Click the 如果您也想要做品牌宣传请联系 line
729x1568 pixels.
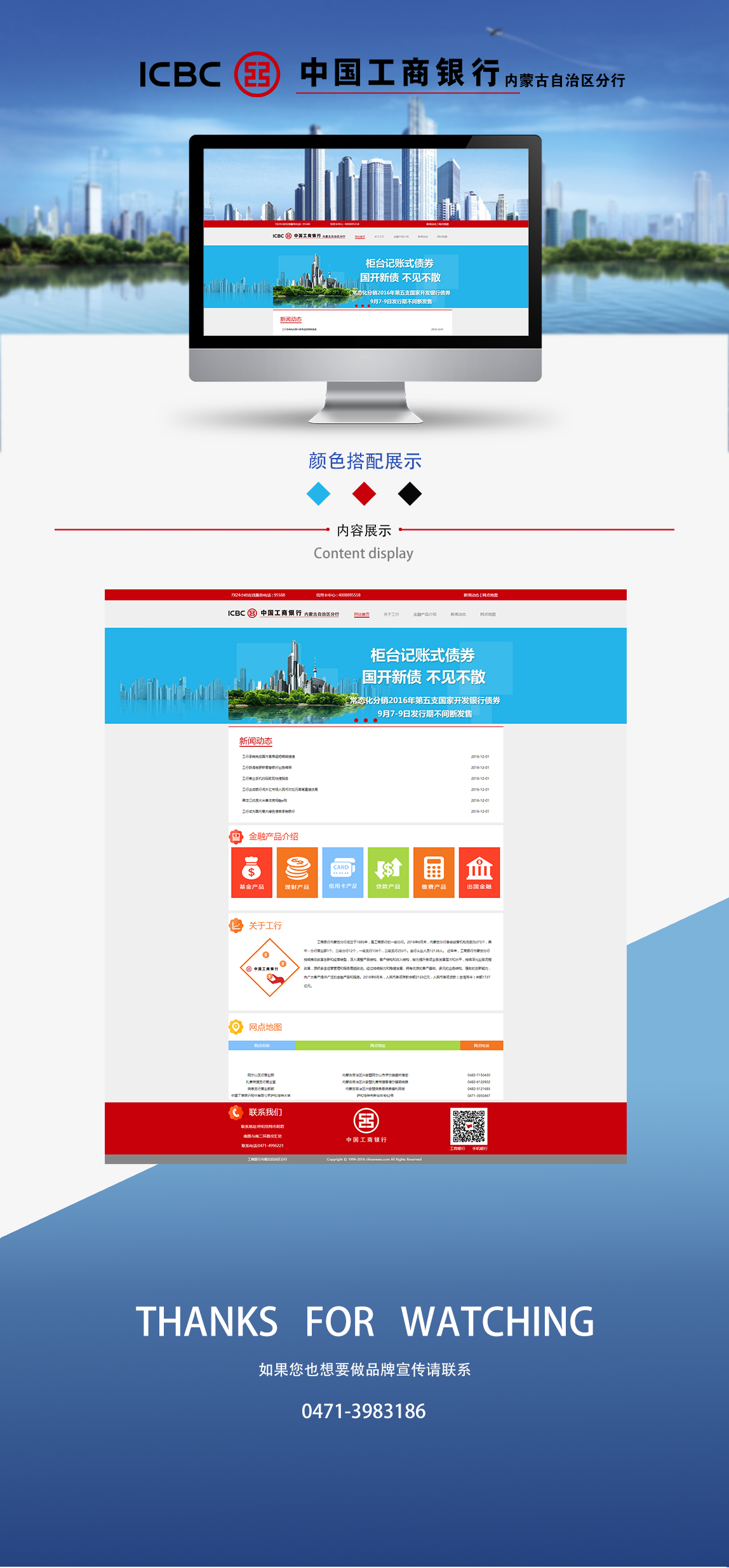pyautogui.click(x=365, y=1369)
